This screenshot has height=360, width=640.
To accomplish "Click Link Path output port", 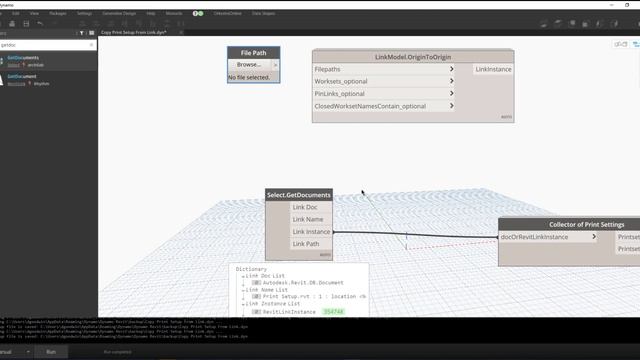I will click(x=311, y=244).
